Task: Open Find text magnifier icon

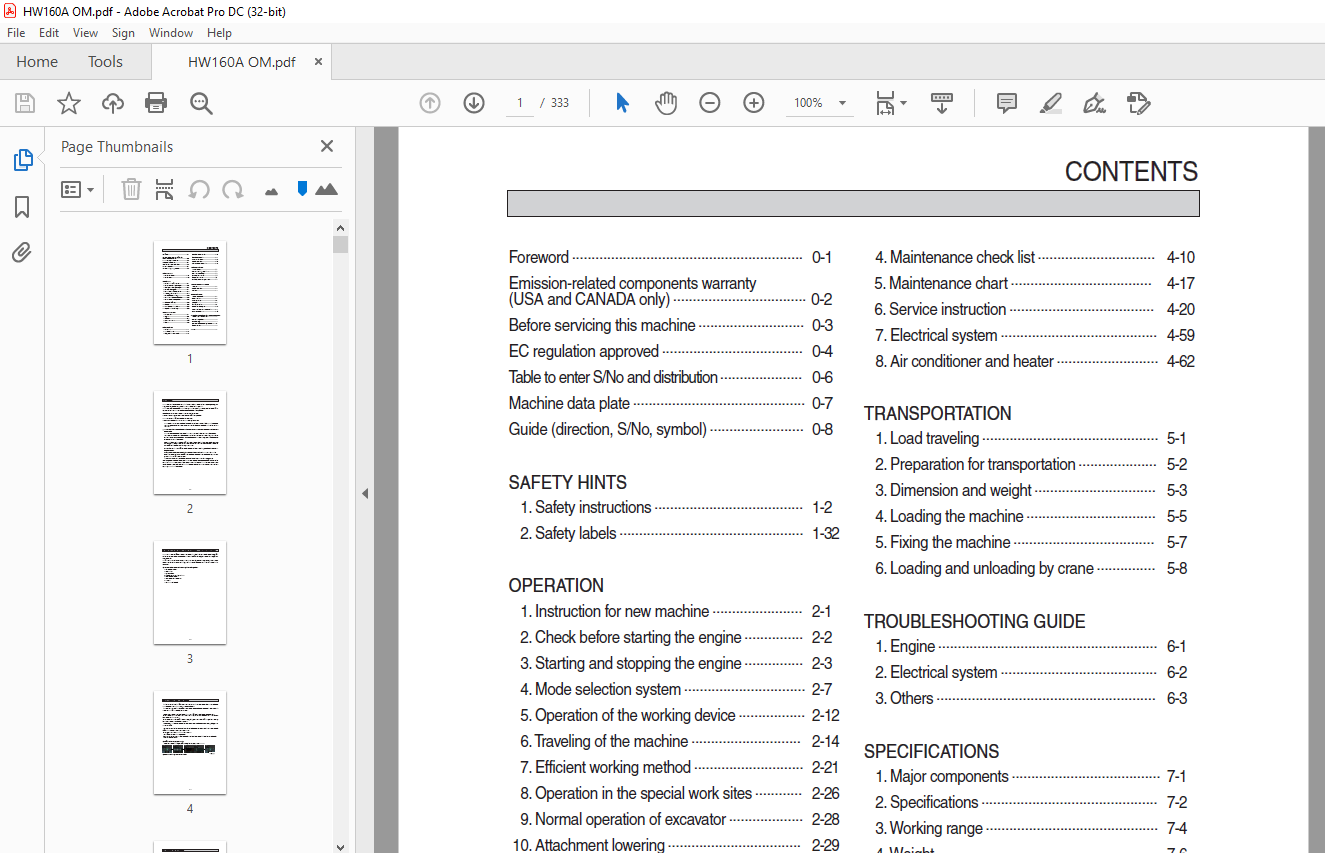Action: point(201,103)
